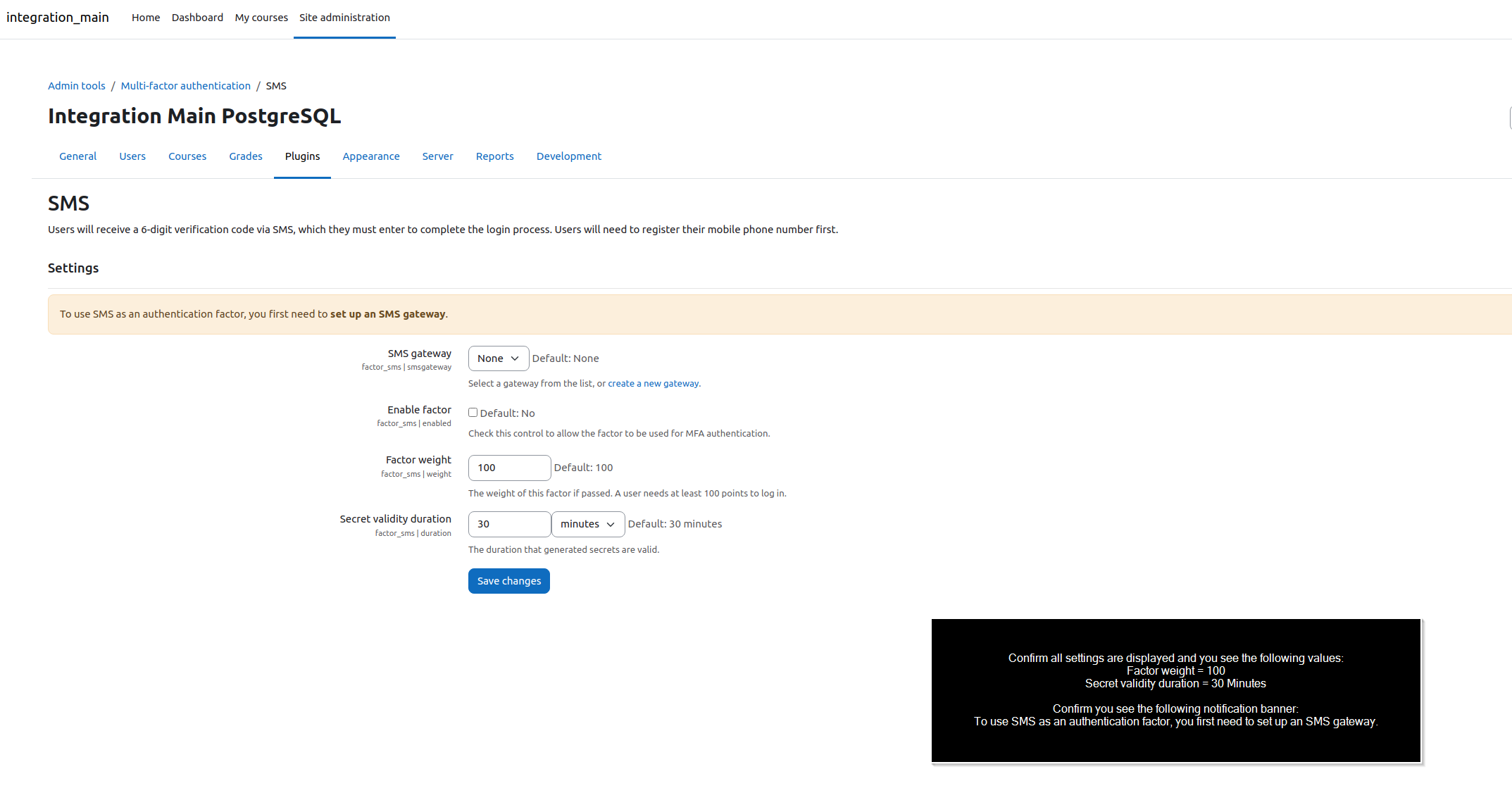The image size is (1512, 812).
Task: Click the 'factor_sms | weight' setting name
Action: [x=416, y=474]
